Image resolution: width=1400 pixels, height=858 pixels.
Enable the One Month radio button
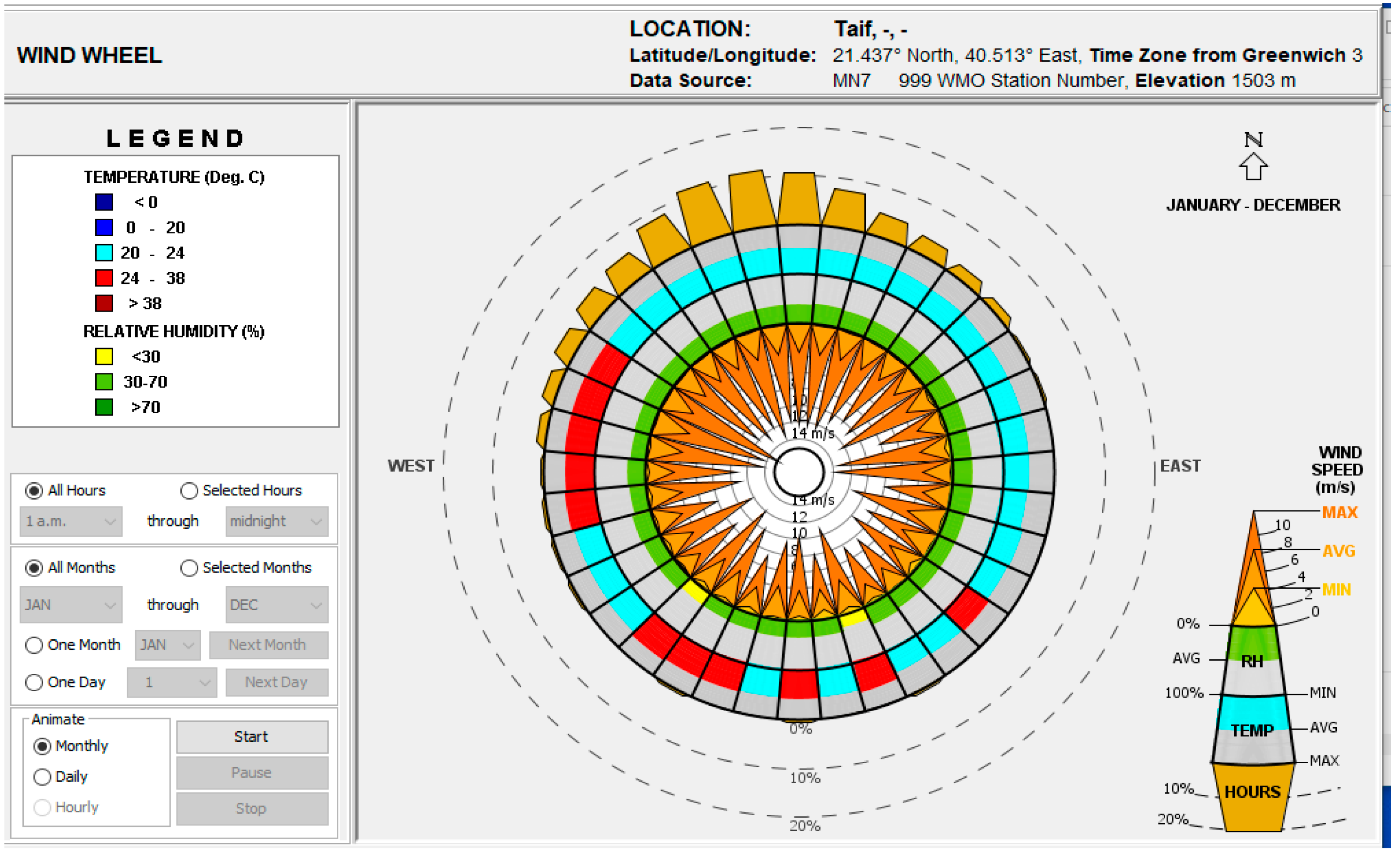coord(34,645)
